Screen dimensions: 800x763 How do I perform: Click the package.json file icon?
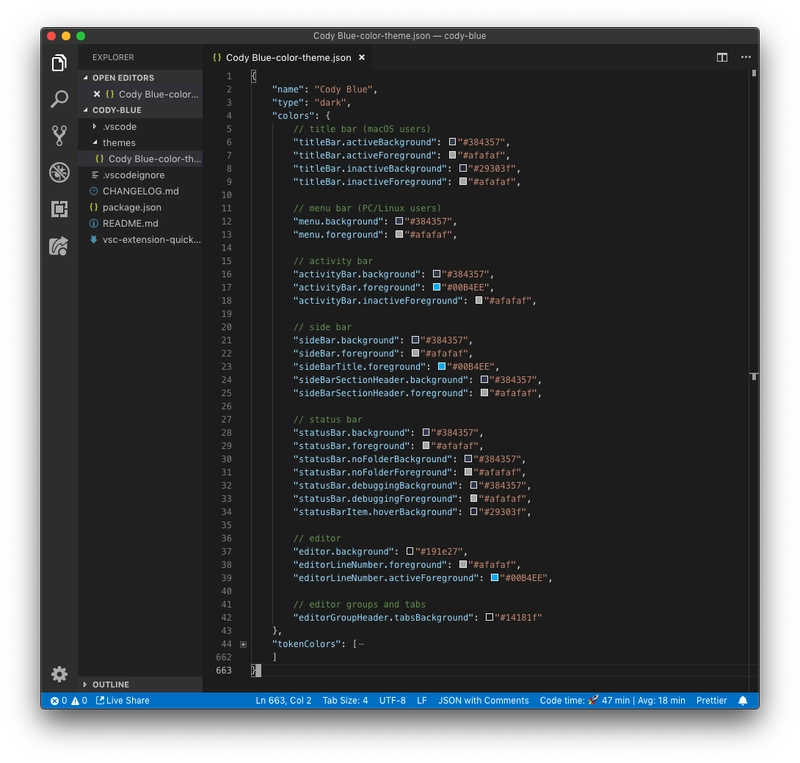94,207
